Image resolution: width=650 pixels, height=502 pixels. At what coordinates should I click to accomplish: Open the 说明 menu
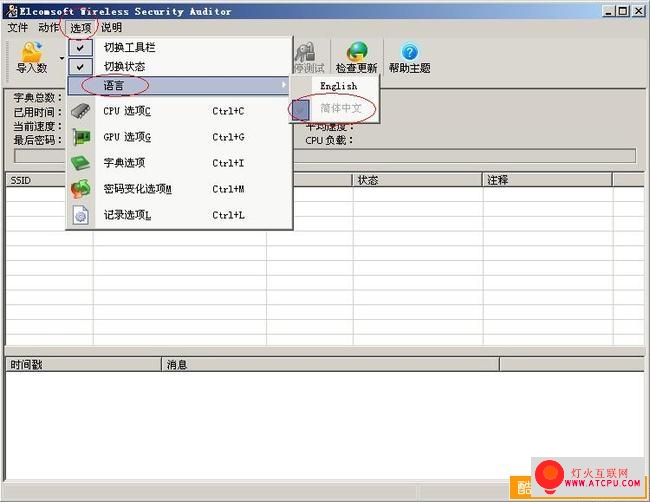point(111,27)
